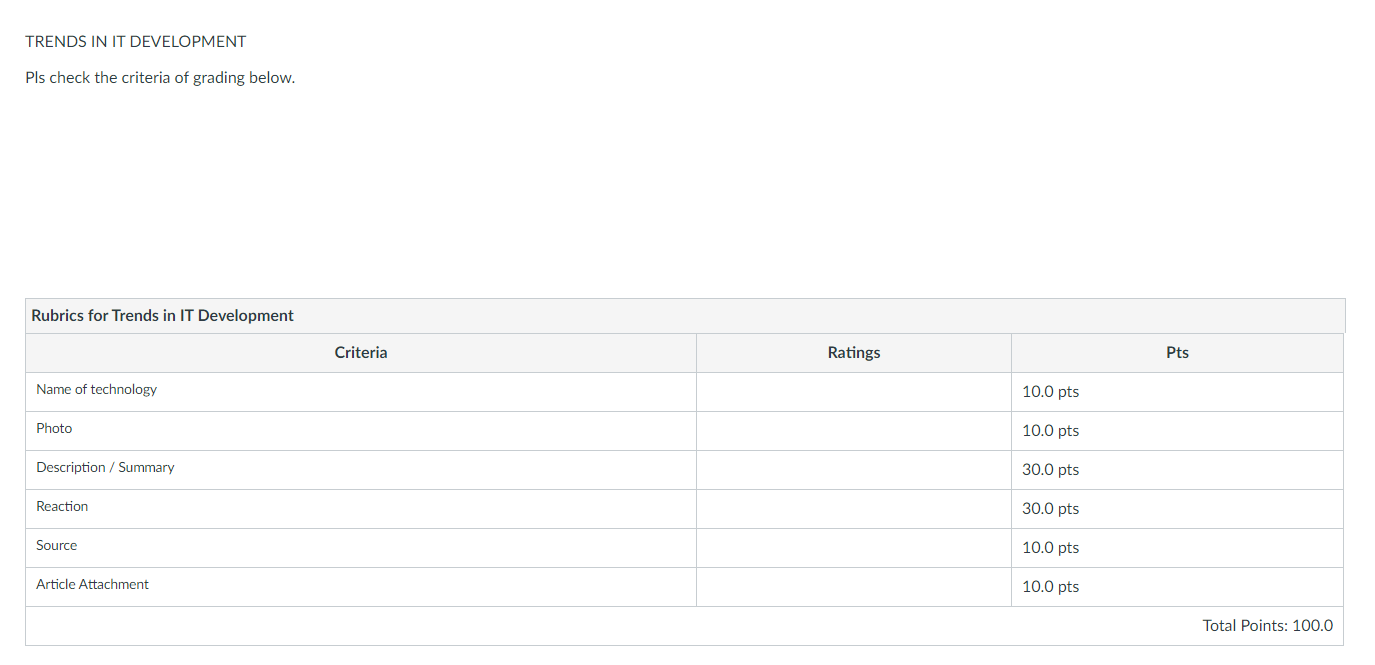1375x665 pixels.
Task: Select 'Rubrics for Trends in IT Development' title
Action: 162,315
